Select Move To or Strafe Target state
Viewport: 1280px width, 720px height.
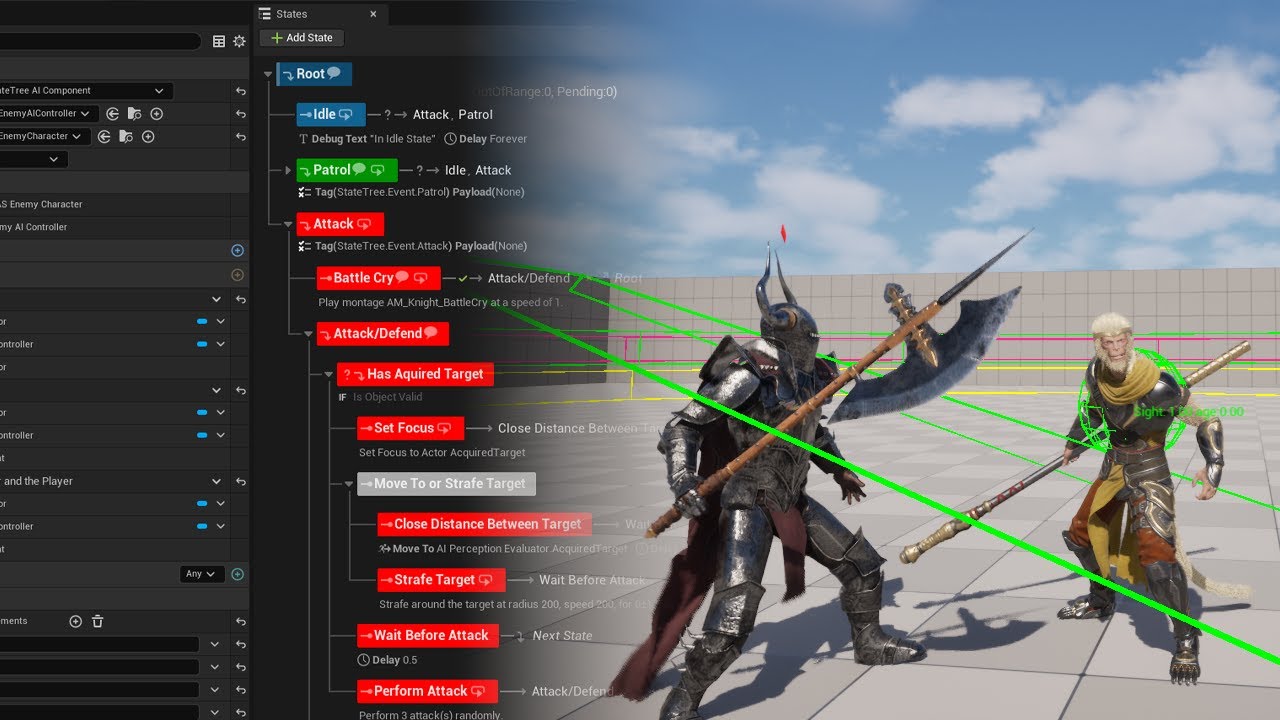447,484
